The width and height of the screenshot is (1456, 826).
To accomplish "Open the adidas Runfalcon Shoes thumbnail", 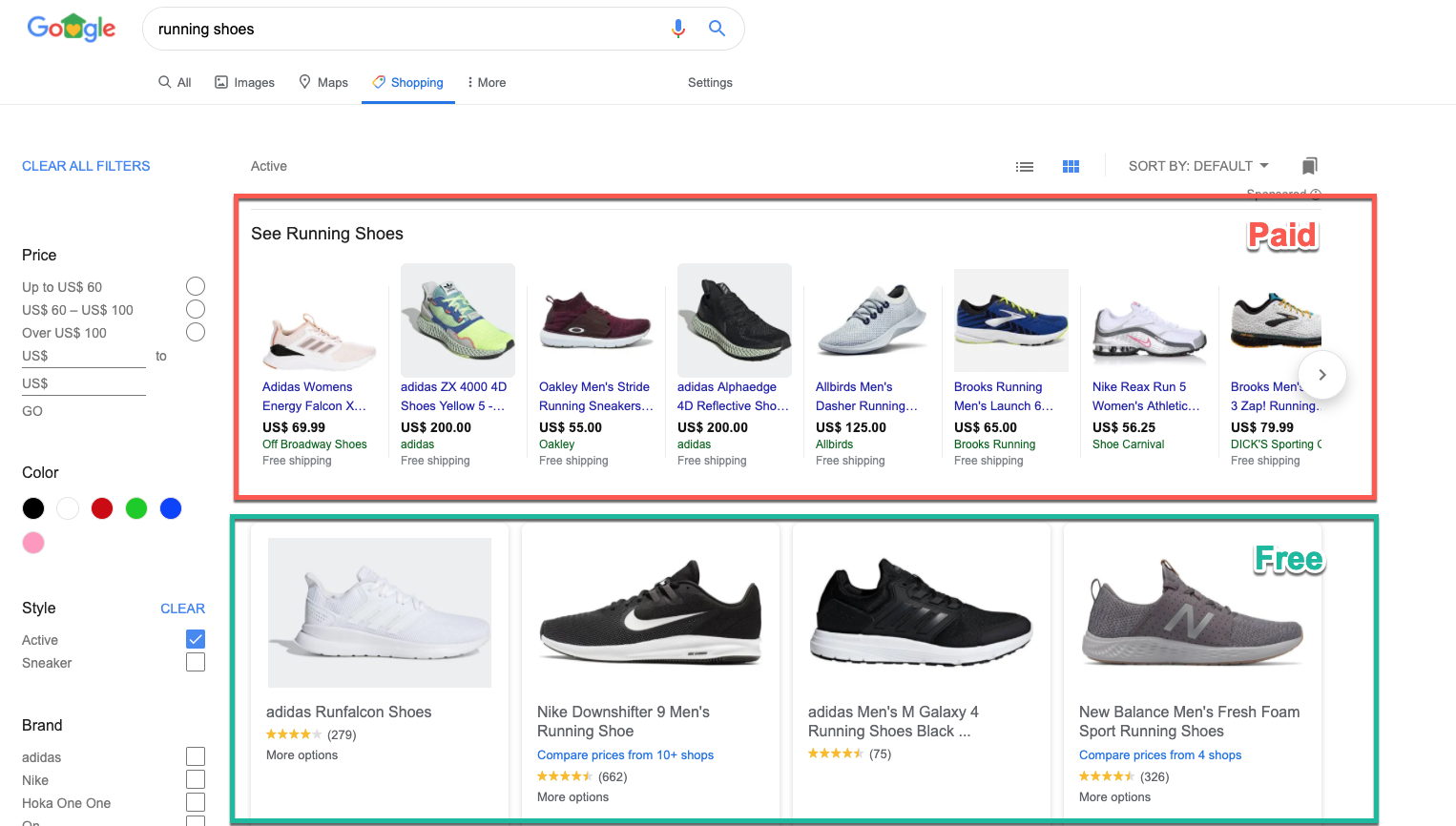I will coord(380,612).
